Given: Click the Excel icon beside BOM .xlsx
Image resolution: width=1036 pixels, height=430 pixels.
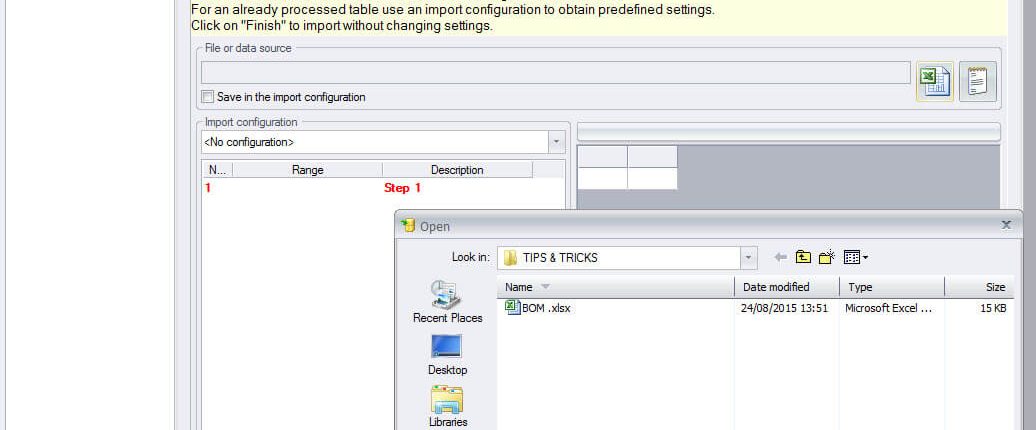Looking at the screenshot, I should pos(512,307).
